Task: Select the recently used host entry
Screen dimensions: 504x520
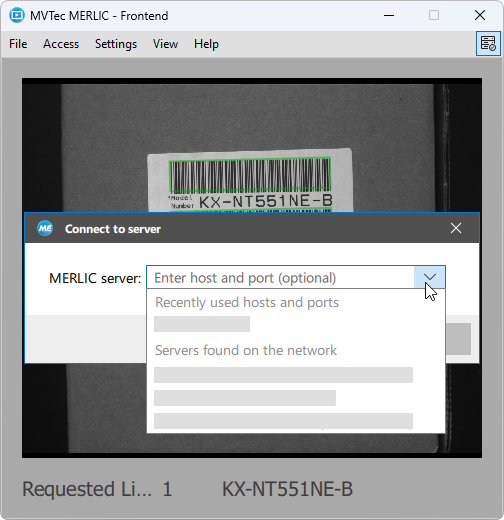Action: [202, 324]
